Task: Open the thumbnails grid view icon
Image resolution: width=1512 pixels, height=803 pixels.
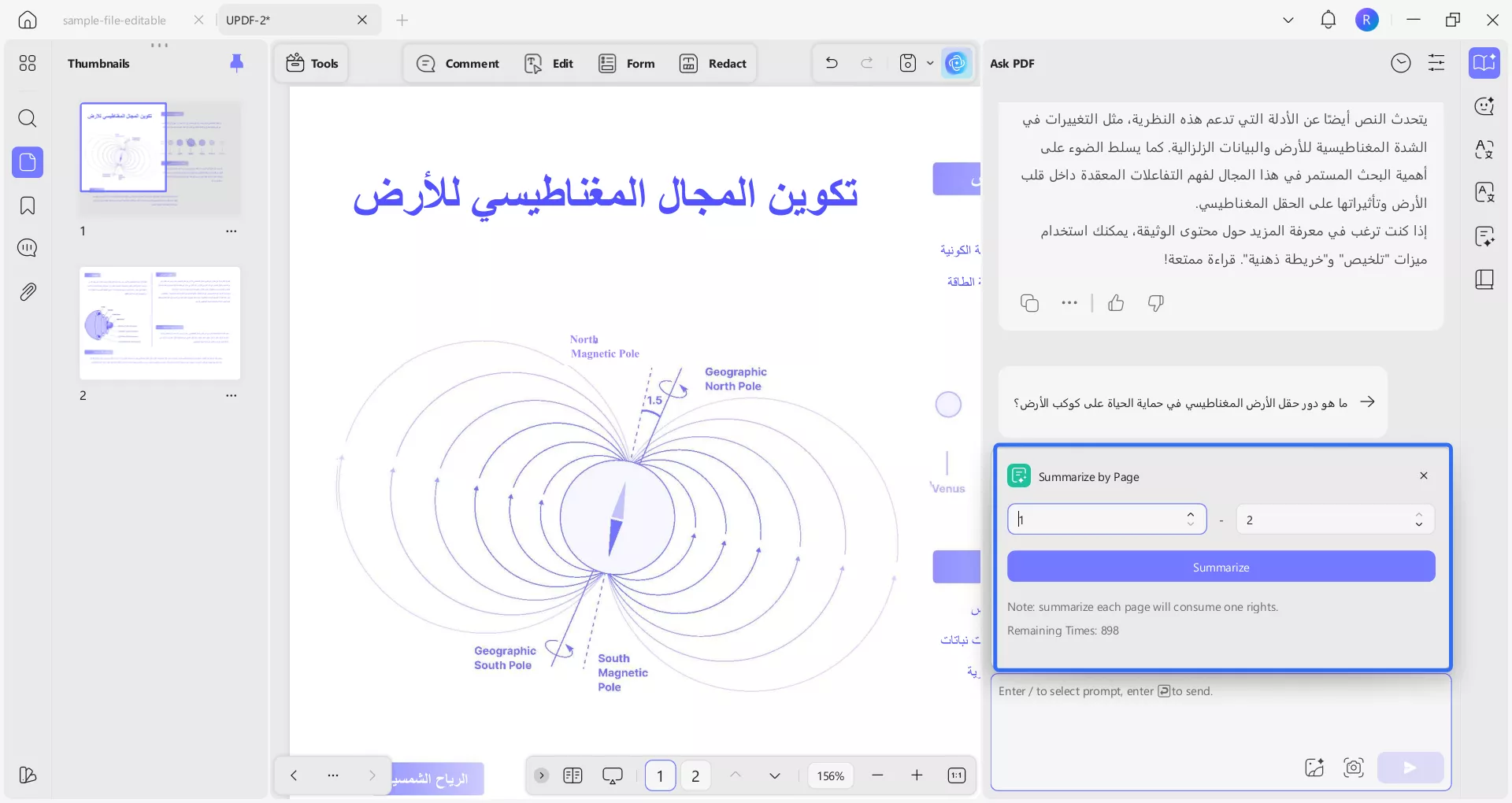Action: coord(28,63)
